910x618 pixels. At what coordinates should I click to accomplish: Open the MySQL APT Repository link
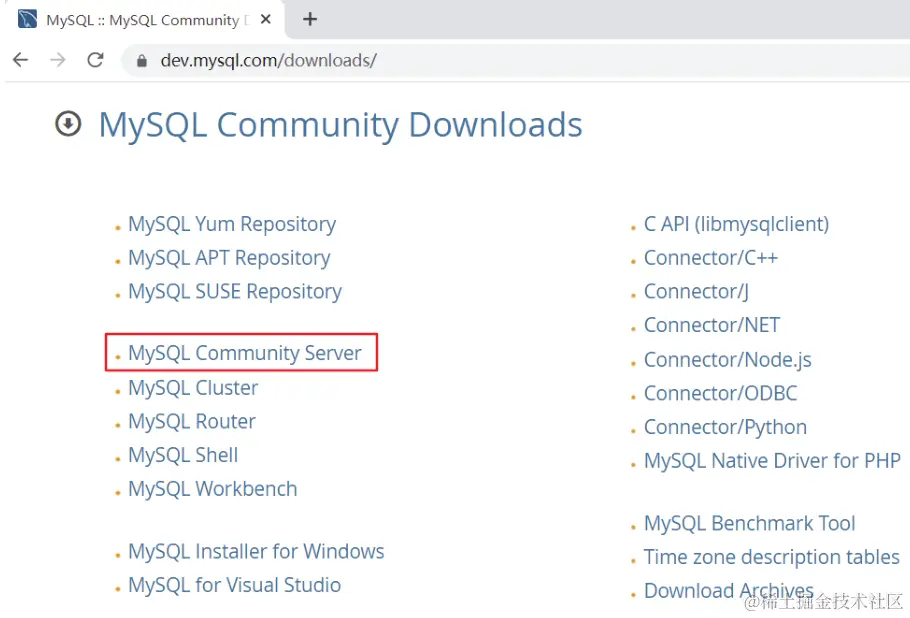pyautogui.click(x=229, y=258)
